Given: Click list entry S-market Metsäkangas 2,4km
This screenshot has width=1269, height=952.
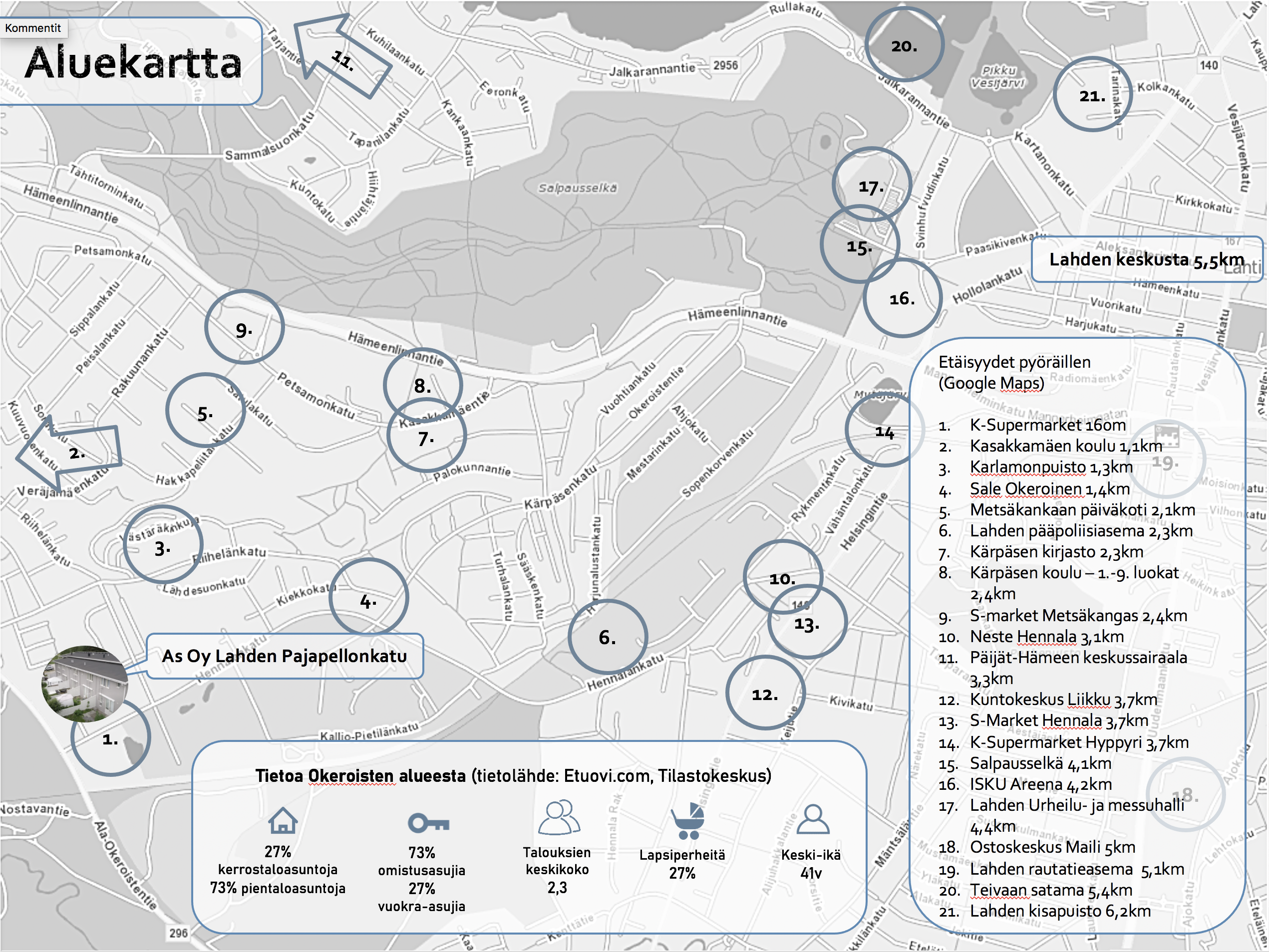Looking at the screenshot, I should point(1078,615).
